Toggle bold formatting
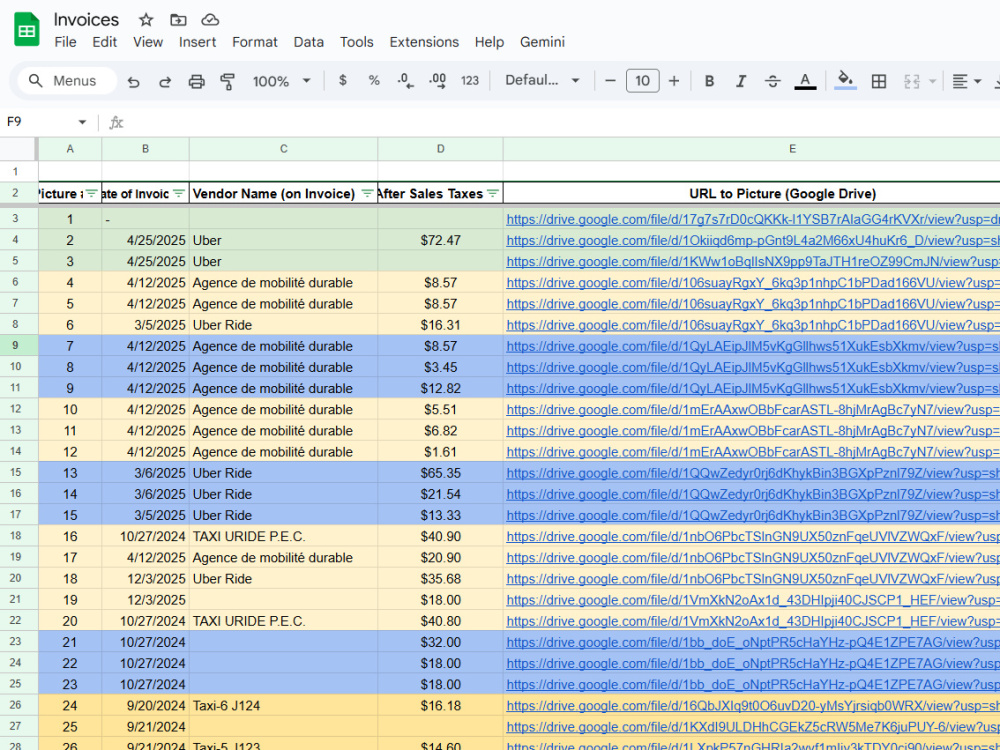This screenshot has width=1000, height=750. 709,81
